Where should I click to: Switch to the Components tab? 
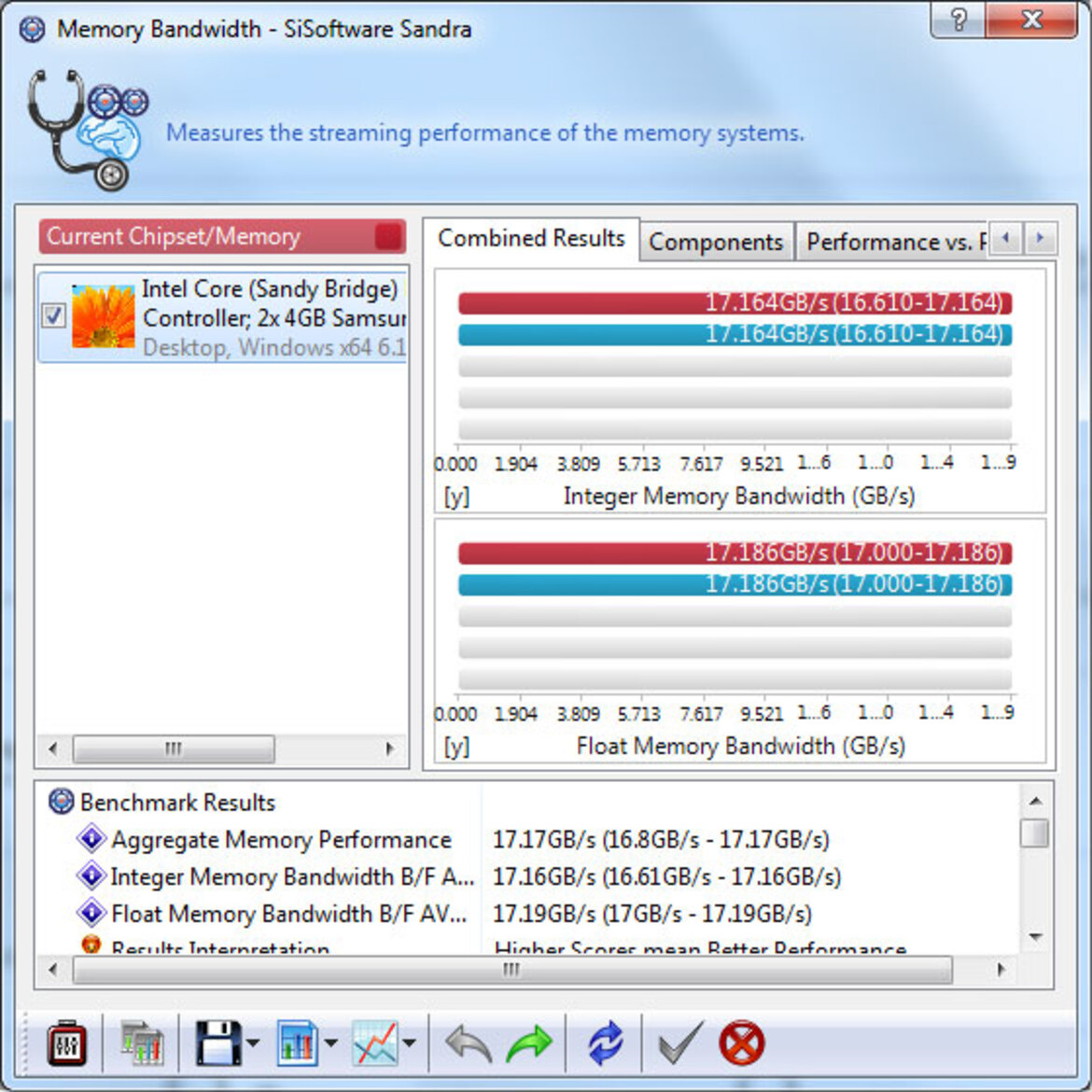(716, 242)
